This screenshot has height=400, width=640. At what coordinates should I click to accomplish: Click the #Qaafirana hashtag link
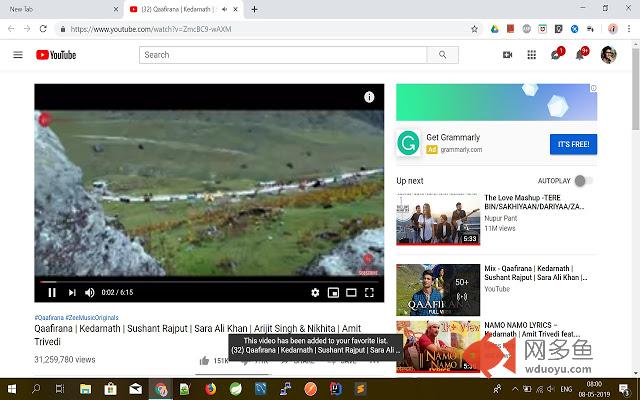49,318
